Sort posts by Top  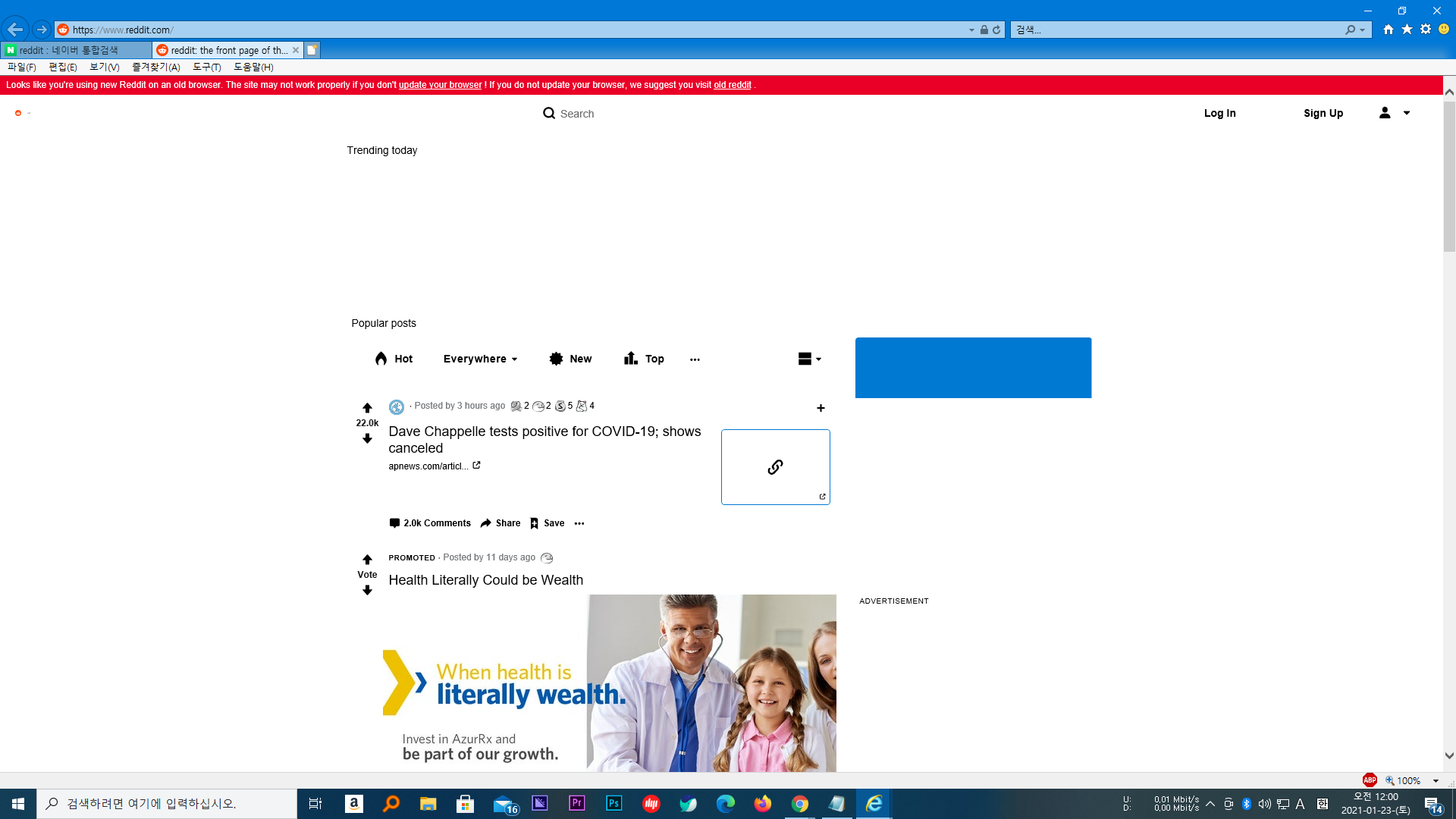(644, 359)
